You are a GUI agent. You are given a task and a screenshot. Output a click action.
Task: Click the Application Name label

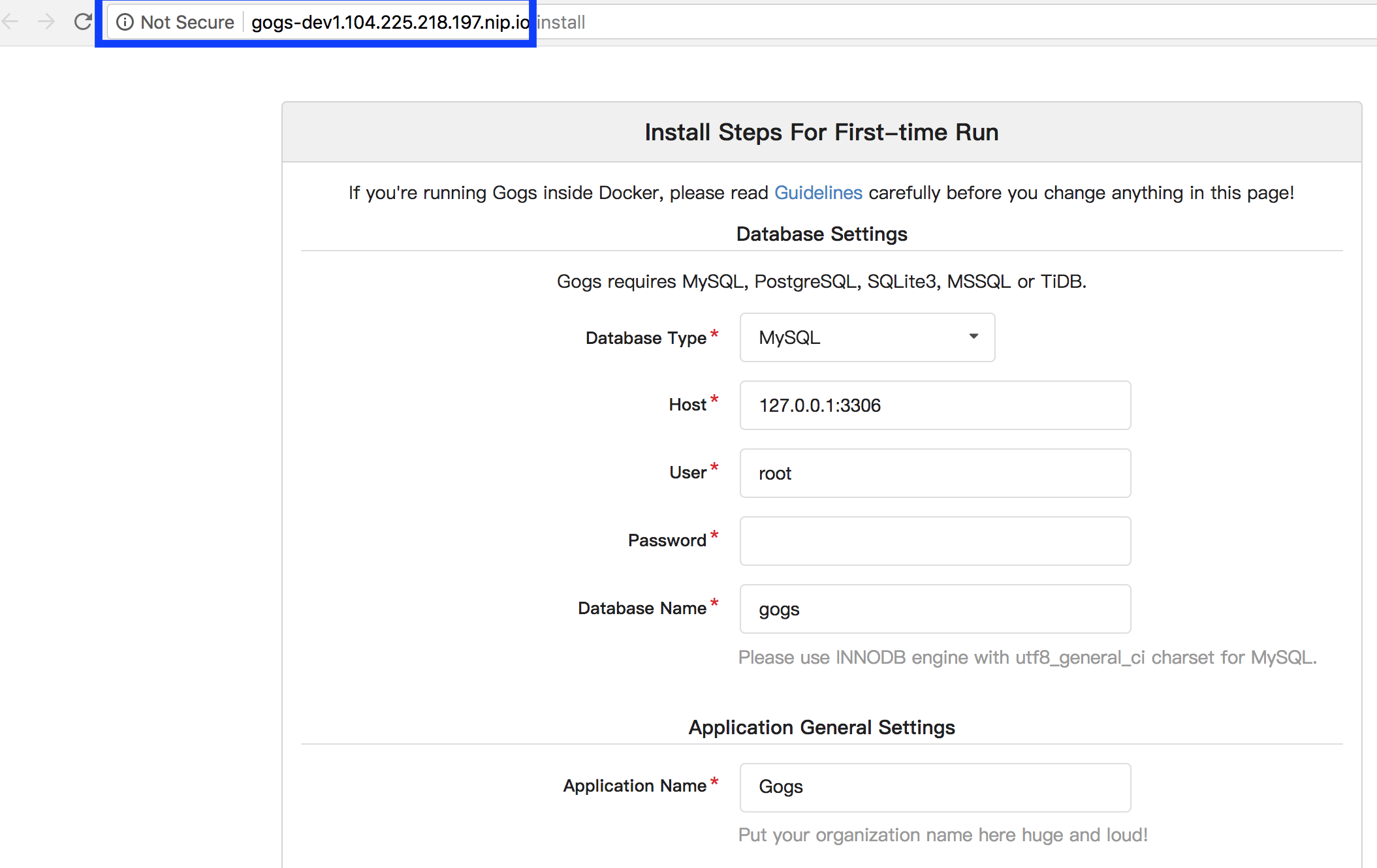[x=635, y=786]
